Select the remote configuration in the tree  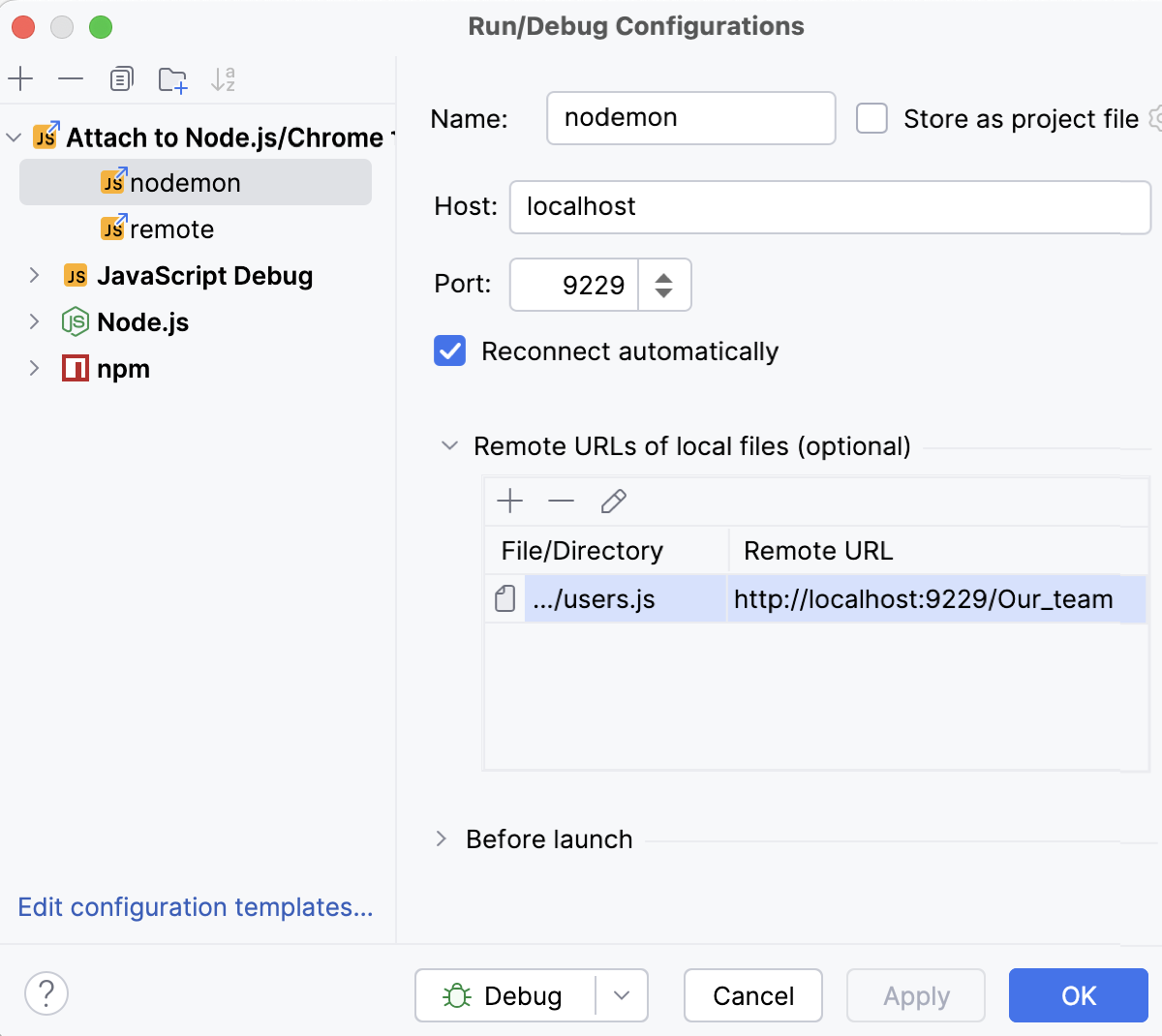pyautogui.click(x=170, y=229)
